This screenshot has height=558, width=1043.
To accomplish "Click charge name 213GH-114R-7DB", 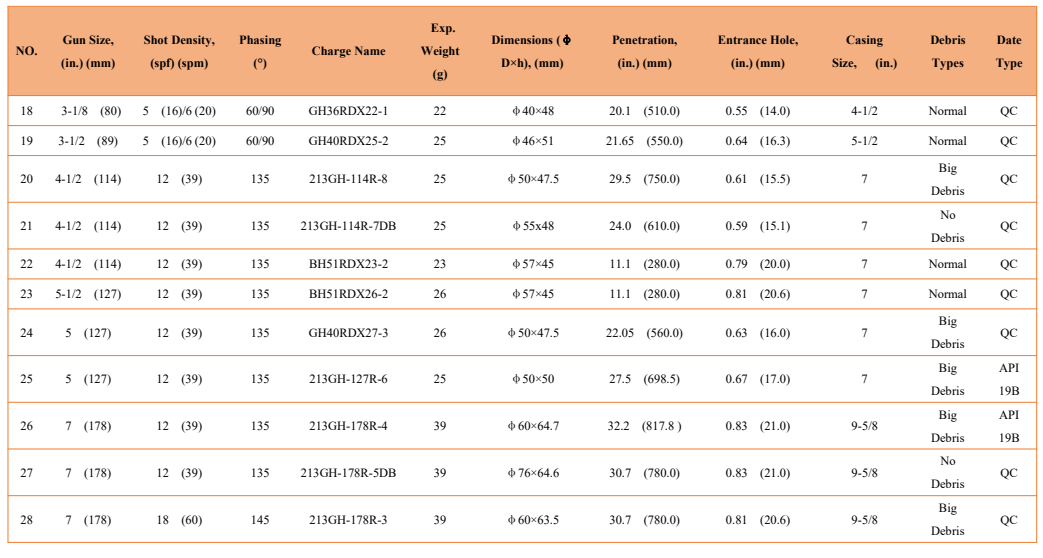I will point(348,226).
